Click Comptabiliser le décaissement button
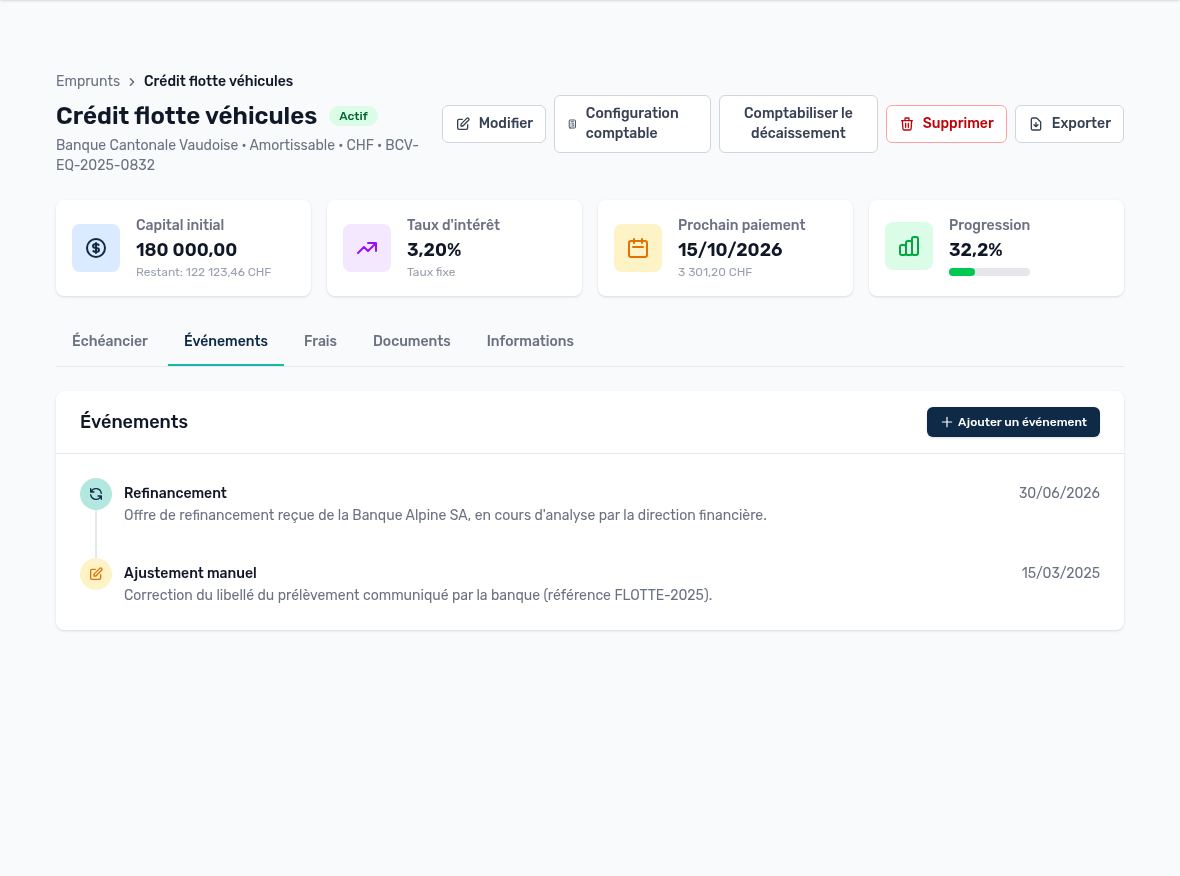This screenshot has height=876, width=1180. tap(798, 123)
